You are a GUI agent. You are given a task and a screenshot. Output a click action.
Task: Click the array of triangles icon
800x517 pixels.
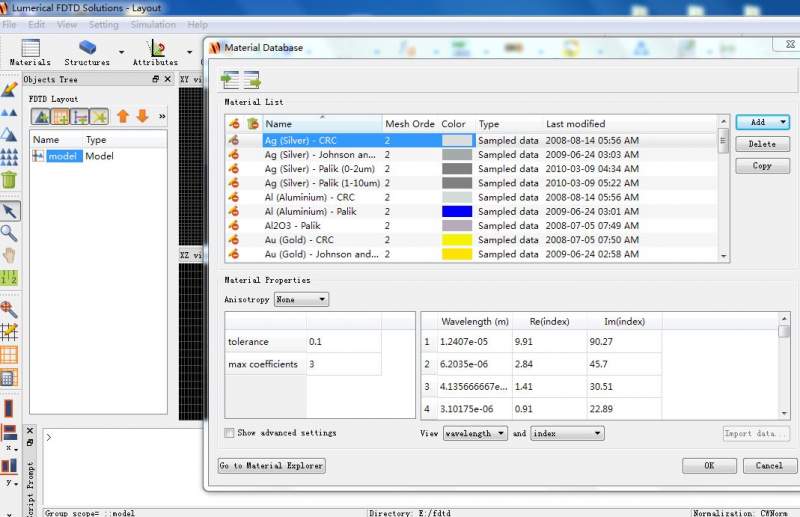[x=9, y=157]
